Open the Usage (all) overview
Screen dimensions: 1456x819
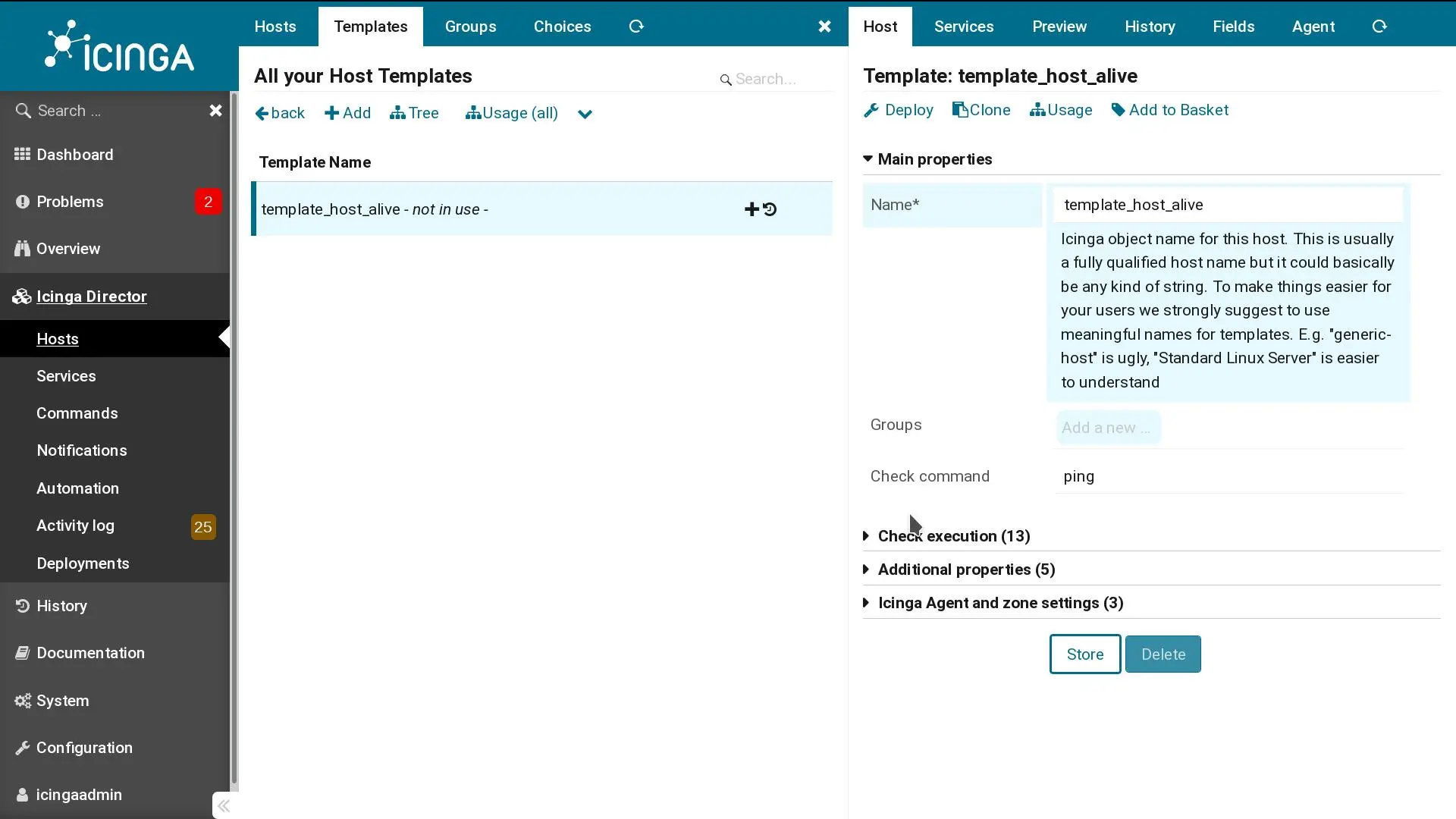(x=512, y=113)
